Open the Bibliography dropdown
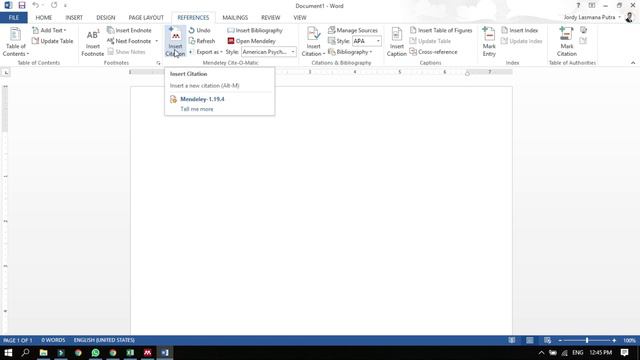640x360 pixels. click(x=350, y=52)
